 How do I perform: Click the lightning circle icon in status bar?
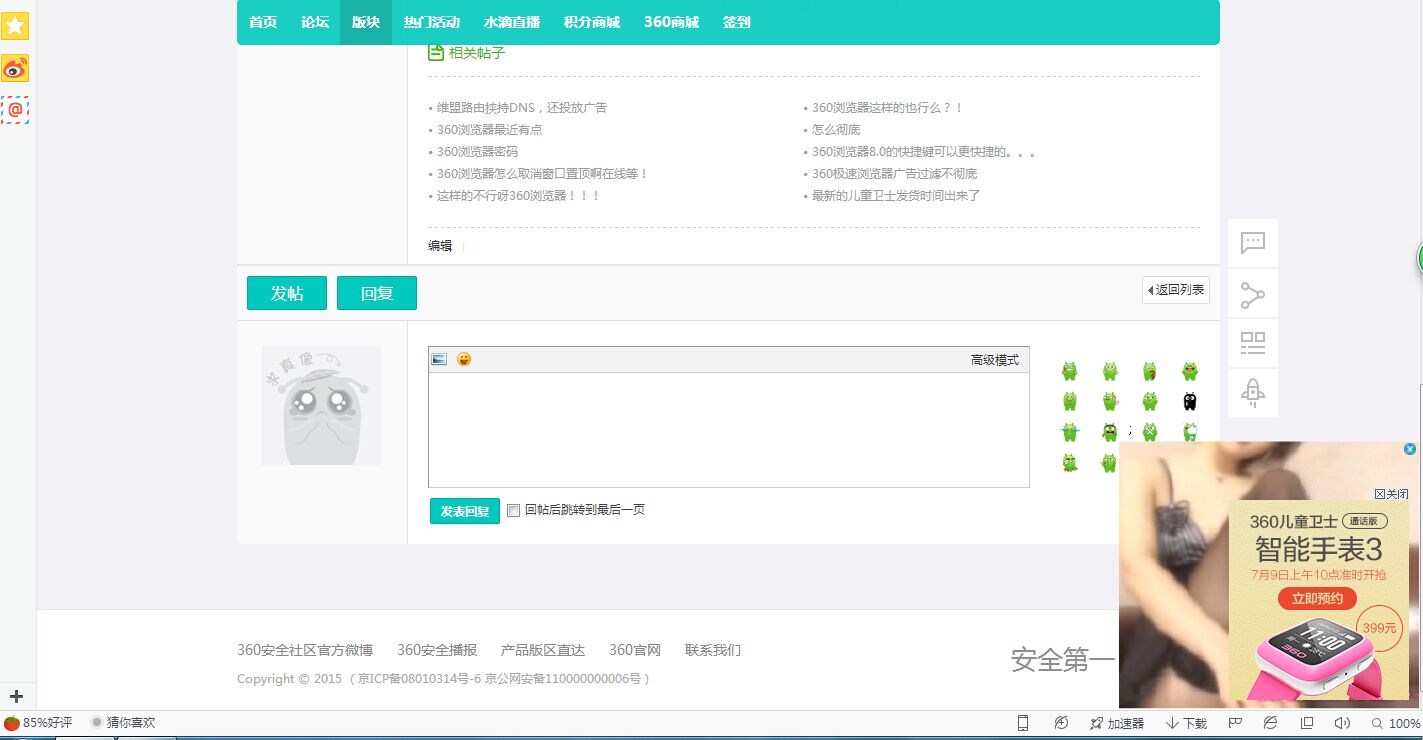(1061, 723)
